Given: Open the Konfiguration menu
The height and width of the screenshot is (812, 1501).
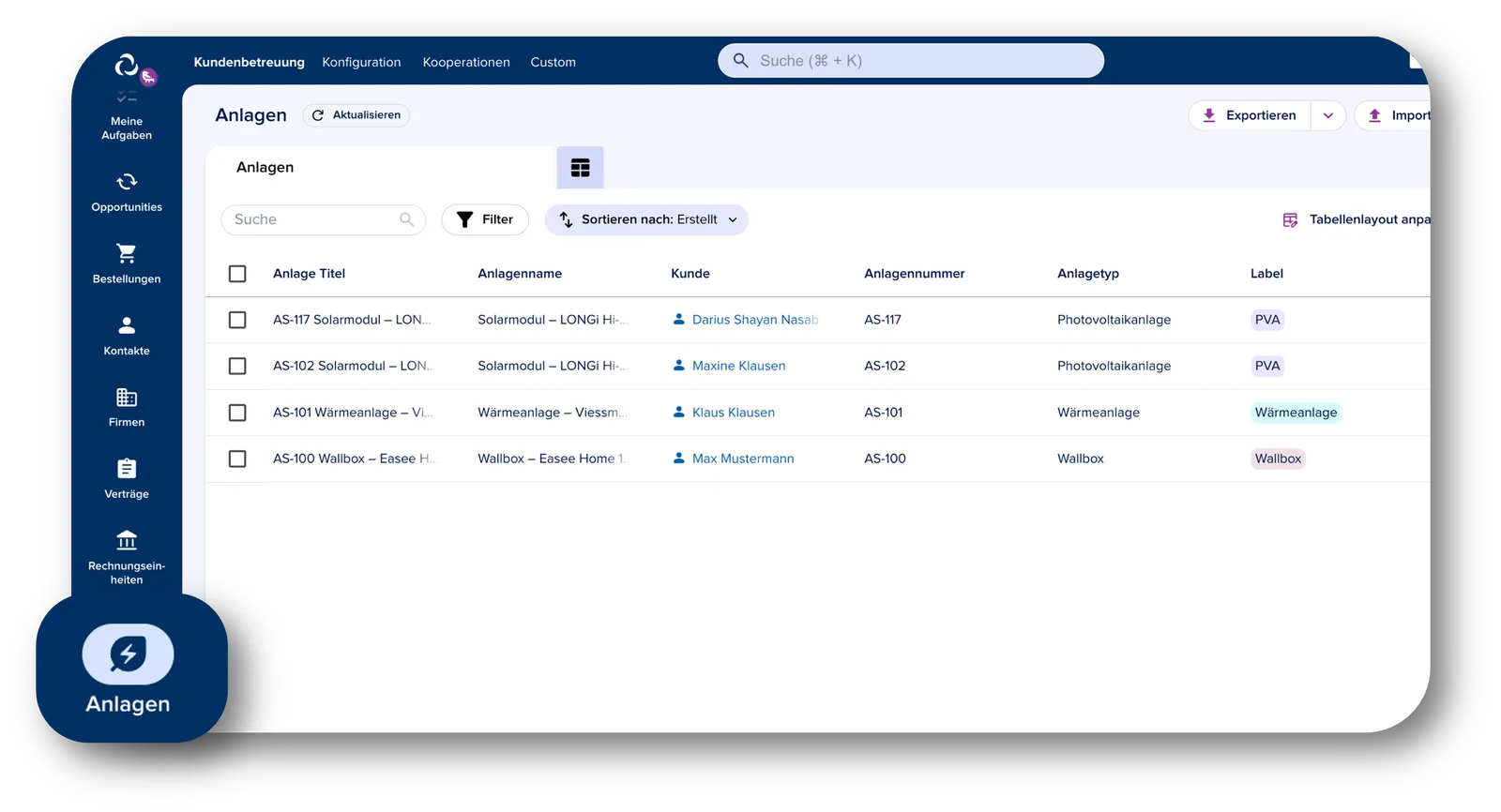Looking at the screenshot, I should tap(361, 62).
